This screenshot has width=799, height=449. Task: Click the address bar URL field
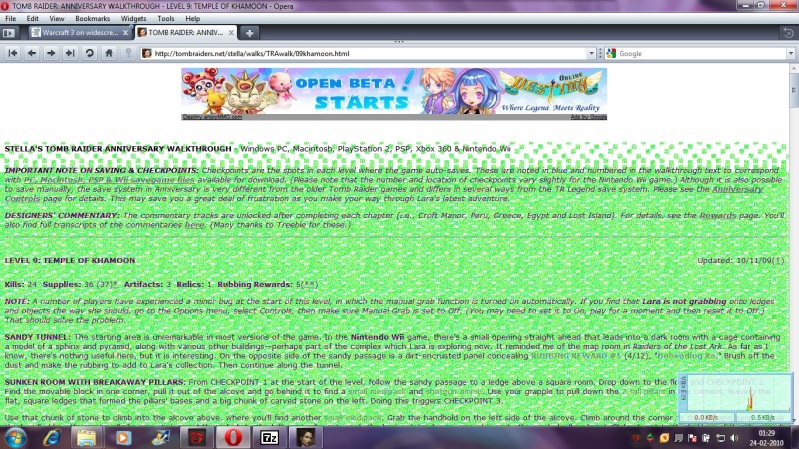[369, 54]
